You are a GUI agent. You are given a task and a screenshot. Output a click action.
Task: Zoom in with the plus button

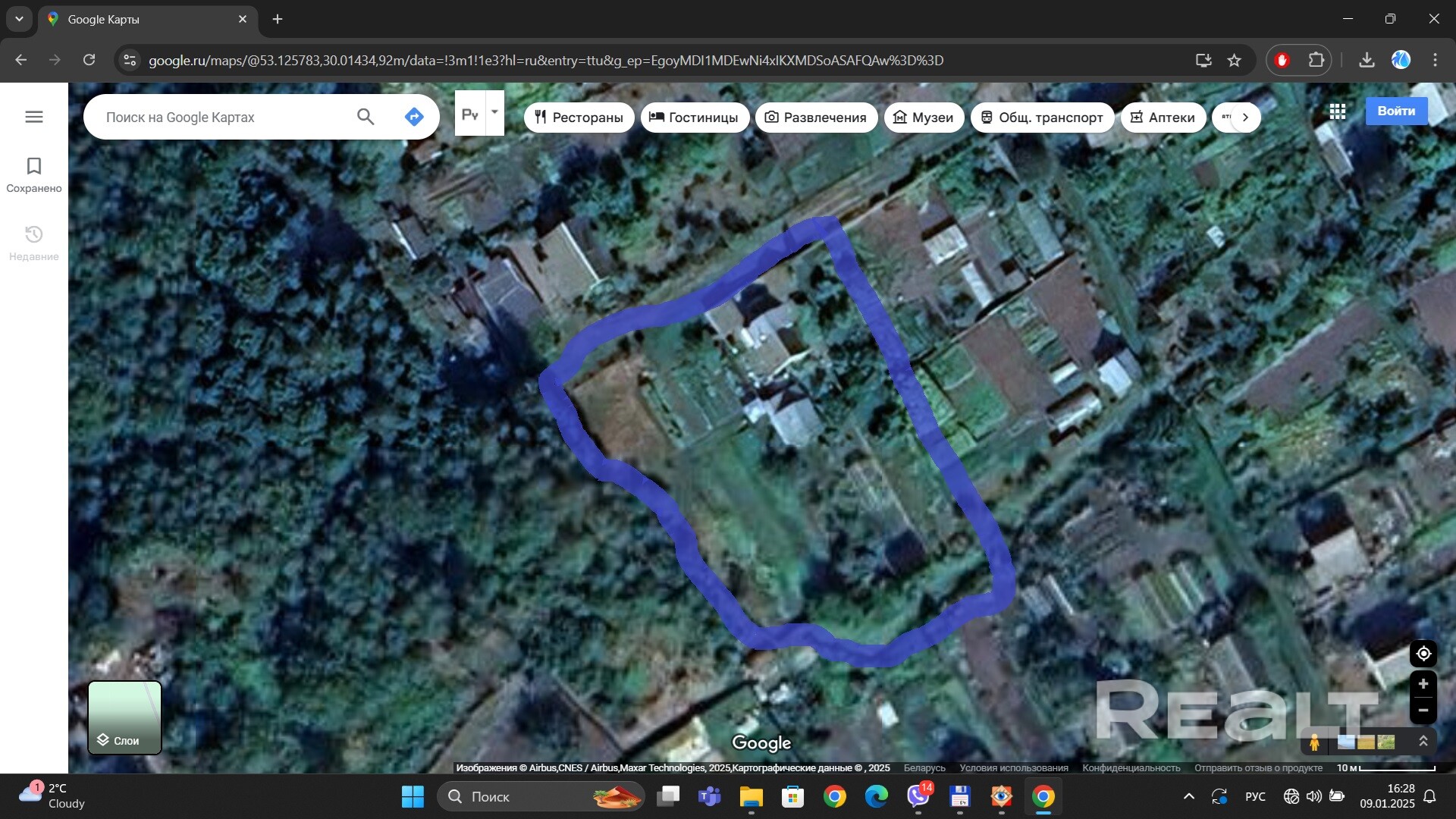pyautogui.click(x=1423, y=684)
